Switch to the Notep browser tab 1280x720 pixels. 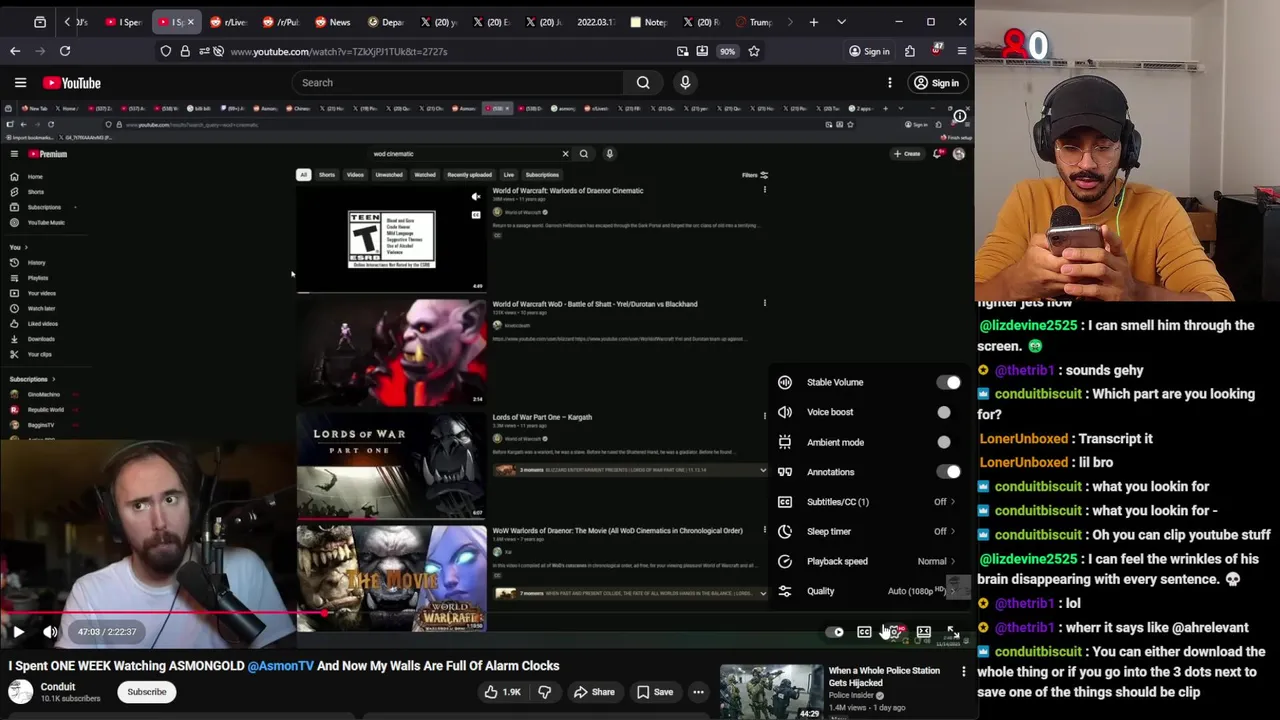pos(648,22)
